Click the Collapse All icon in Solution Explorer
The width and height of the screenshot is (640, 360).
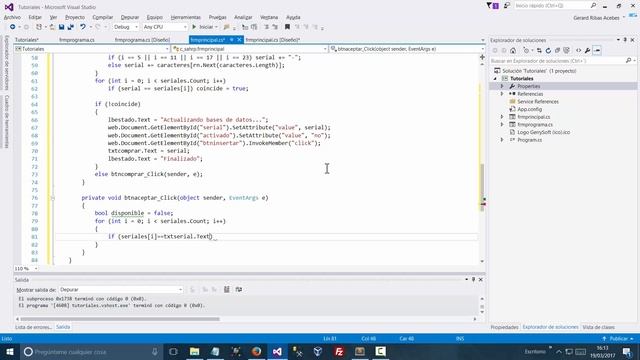pyautogui.click(x=557, y=50)
